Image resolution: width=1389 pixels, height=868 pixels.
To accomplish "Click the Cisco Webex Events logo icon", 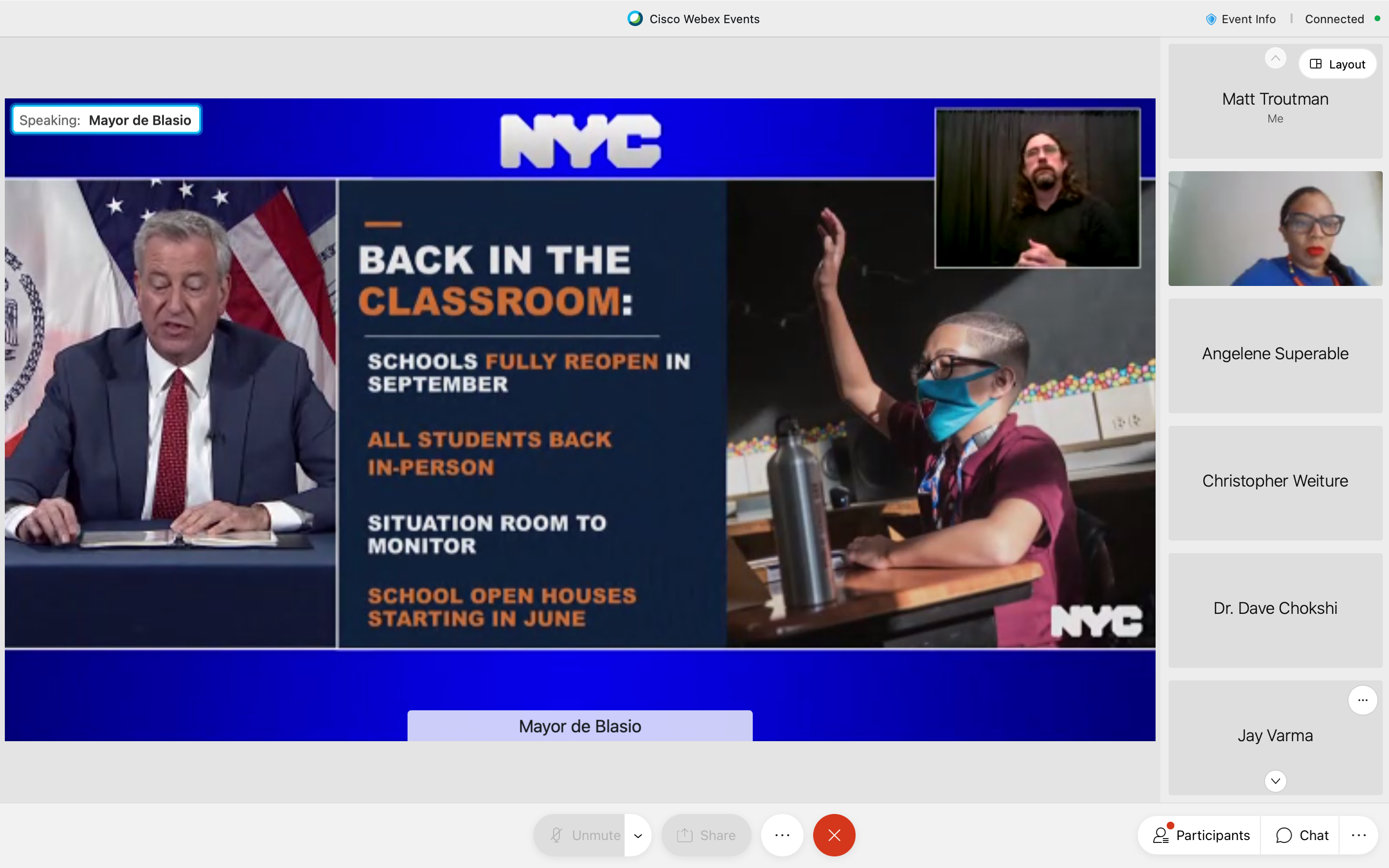I will (x=635, y=18).
